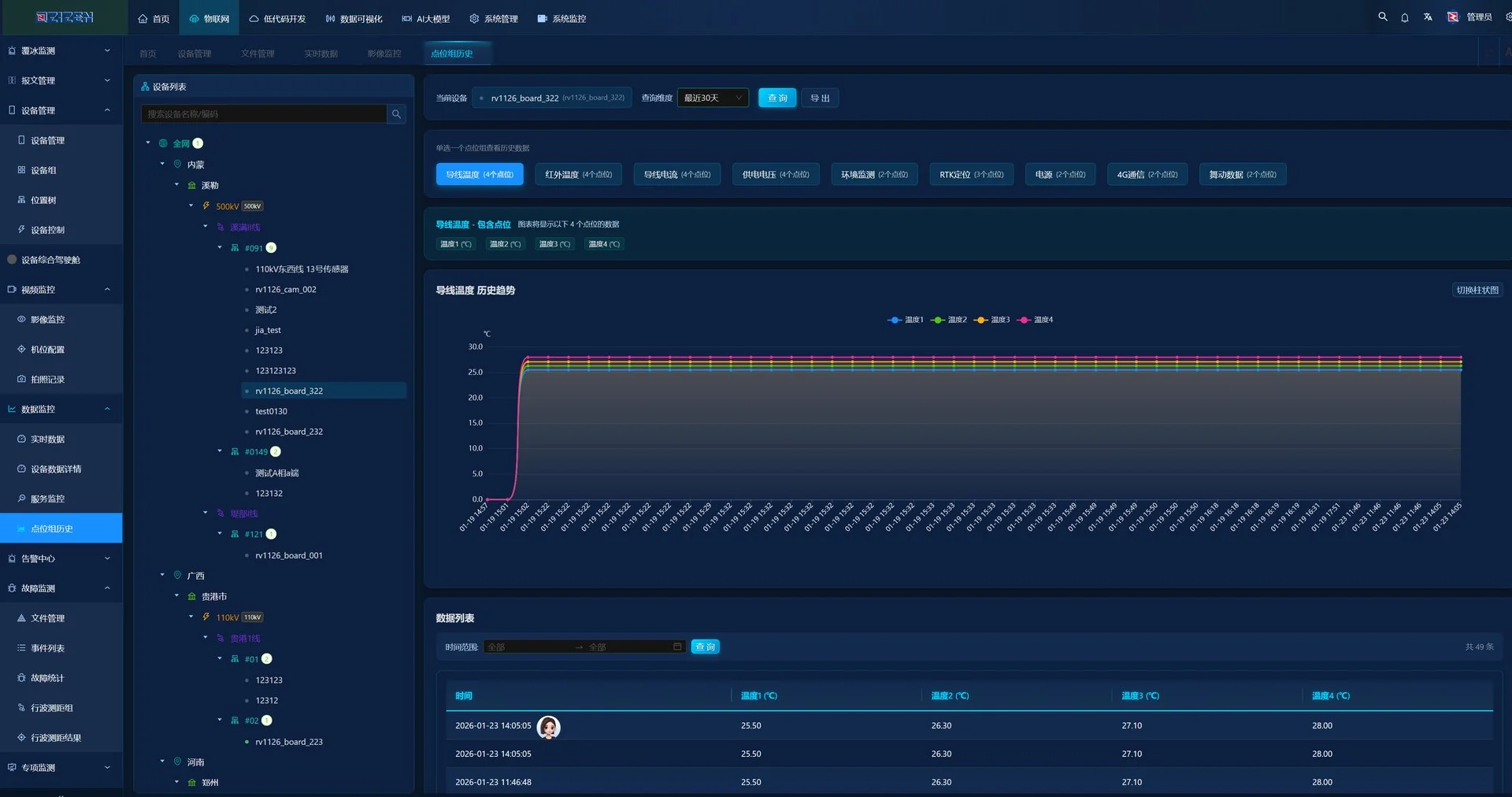1512x797 pixels.
Task: Switch to the 实时数据 tab
Action: [x=321, y=54]
